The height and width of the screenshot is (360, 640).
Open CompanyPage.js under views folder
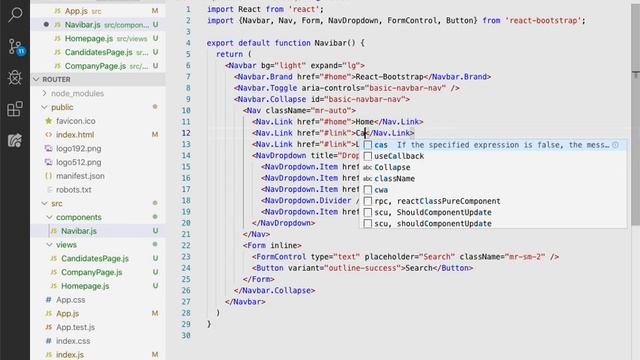[98, 272]
